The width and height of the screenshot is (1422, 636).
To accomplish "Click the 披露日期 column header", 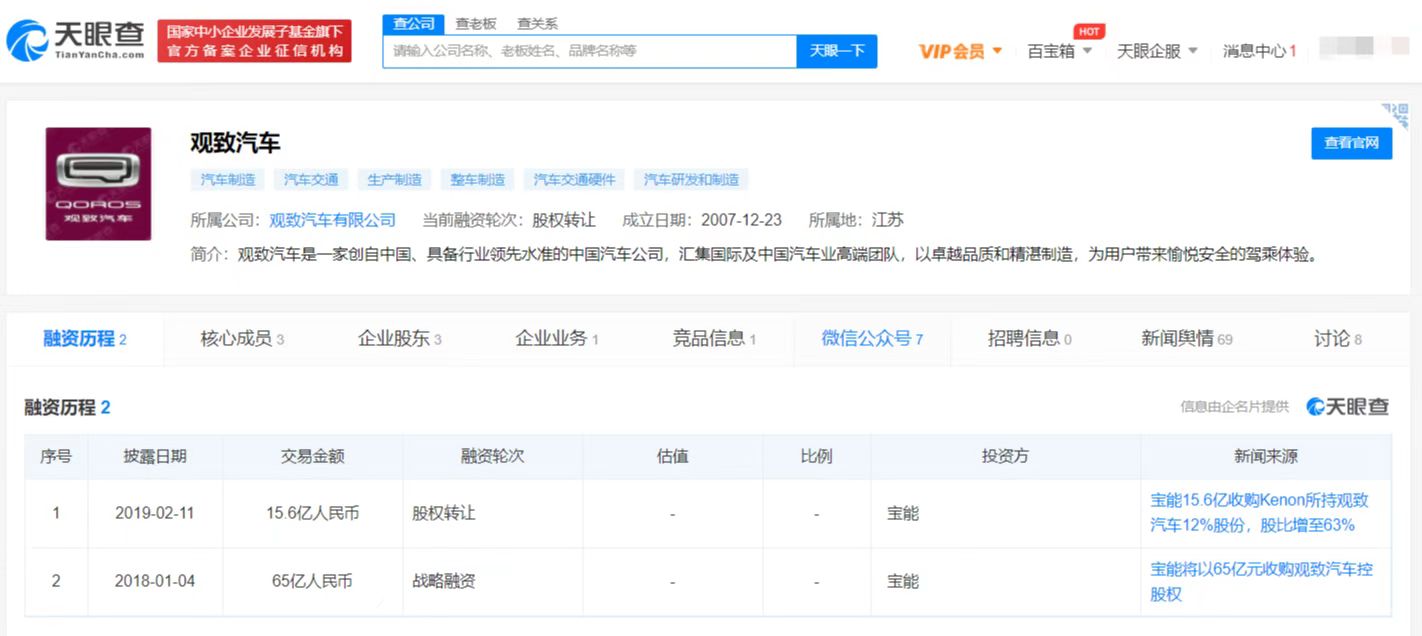I will pyautogui.click(x=155, y=456).
